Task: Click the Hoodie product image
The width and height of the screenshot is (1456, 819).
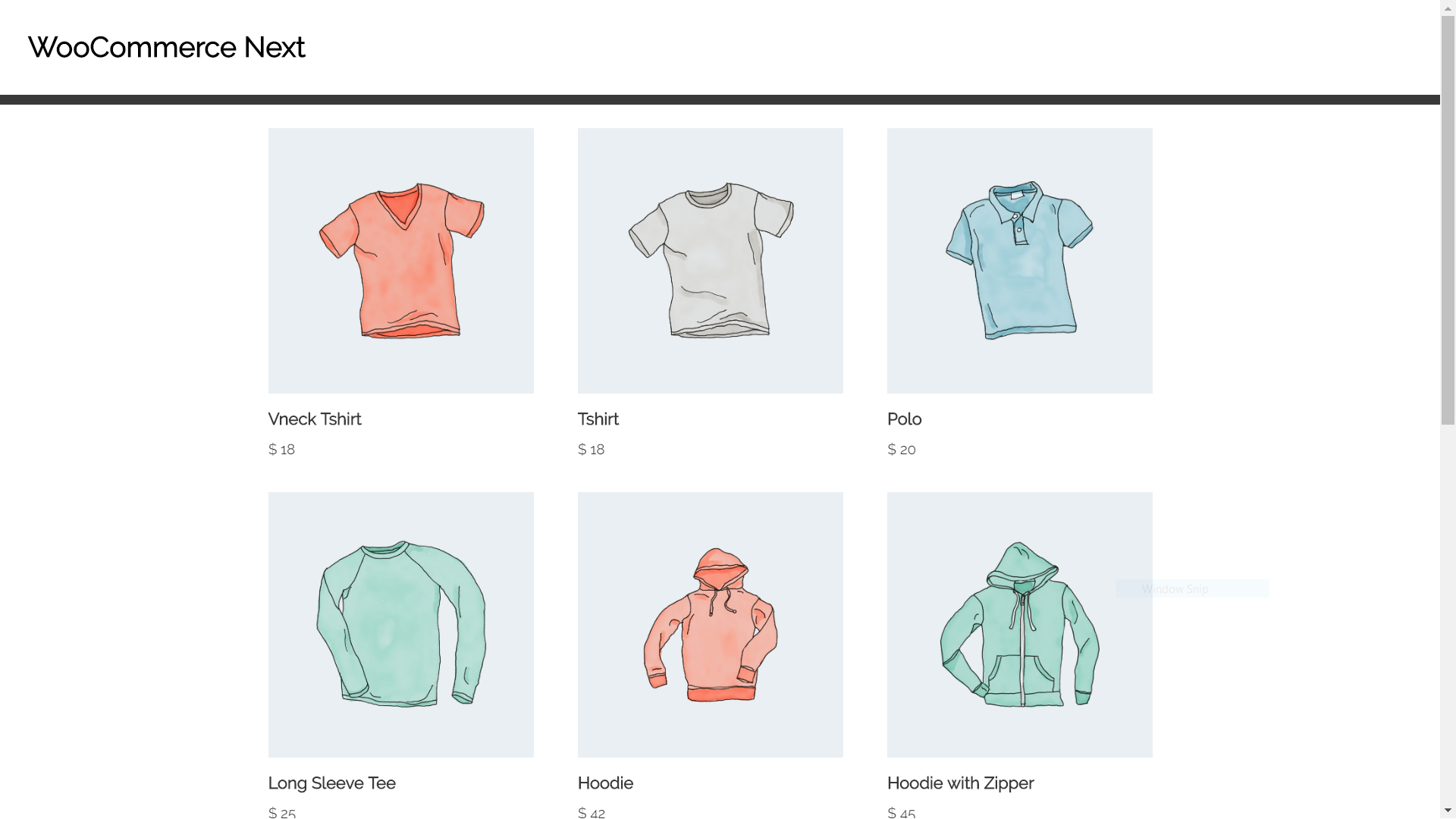Action: (710, 624)
